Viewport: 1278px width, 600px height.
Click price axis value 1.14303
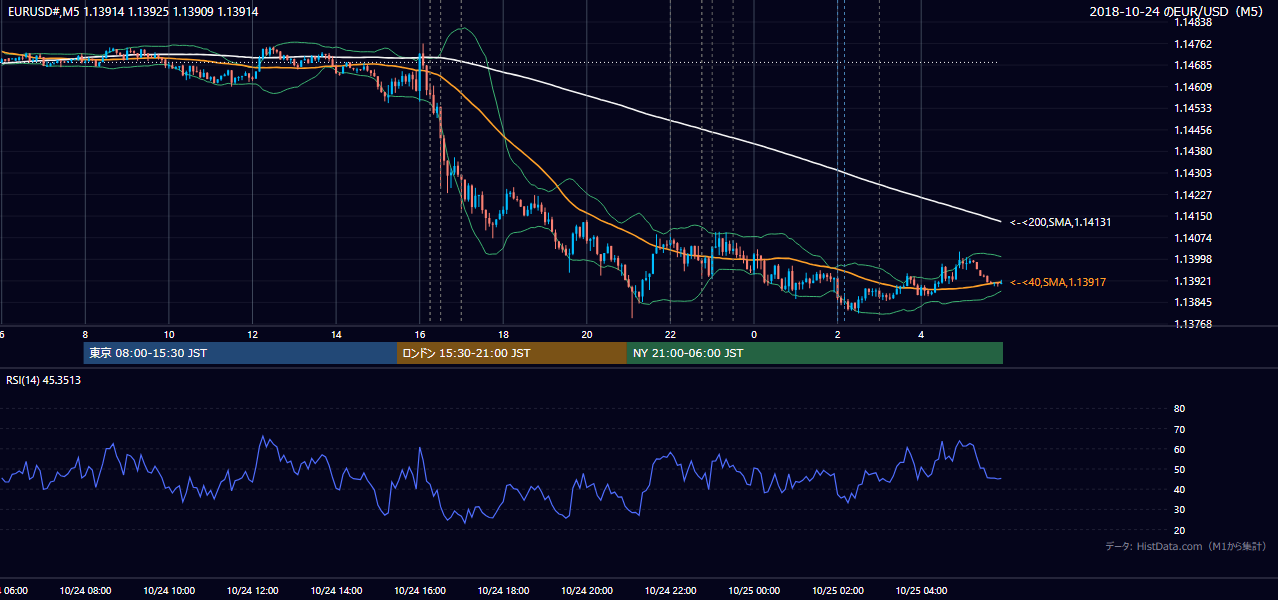(1193, 173)
